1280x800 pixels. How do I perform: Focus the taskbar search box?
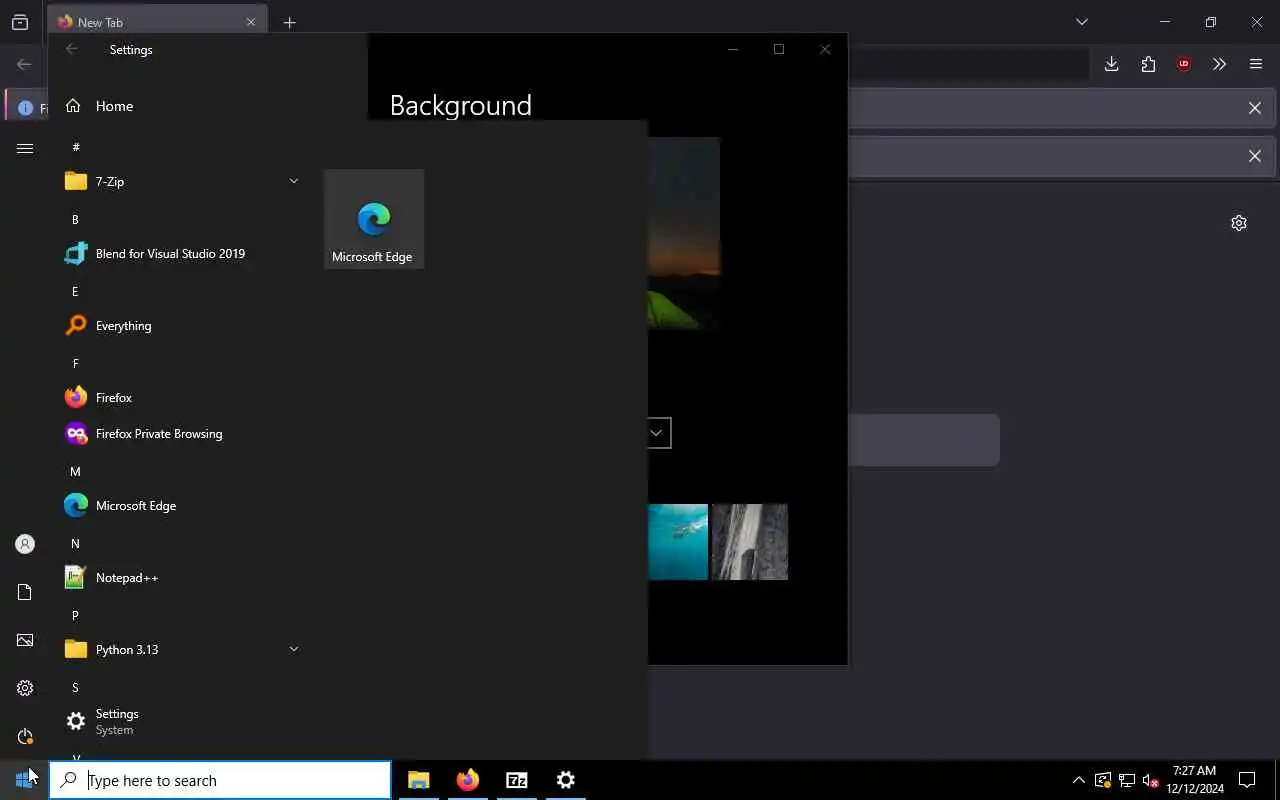click(220, 780)
